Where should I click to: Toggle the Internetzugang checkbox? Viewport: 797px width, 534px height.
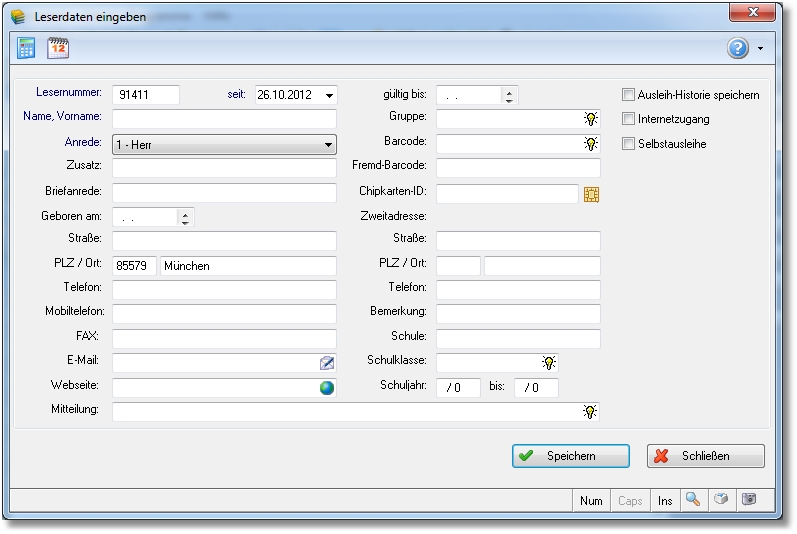tap(628, 119)
